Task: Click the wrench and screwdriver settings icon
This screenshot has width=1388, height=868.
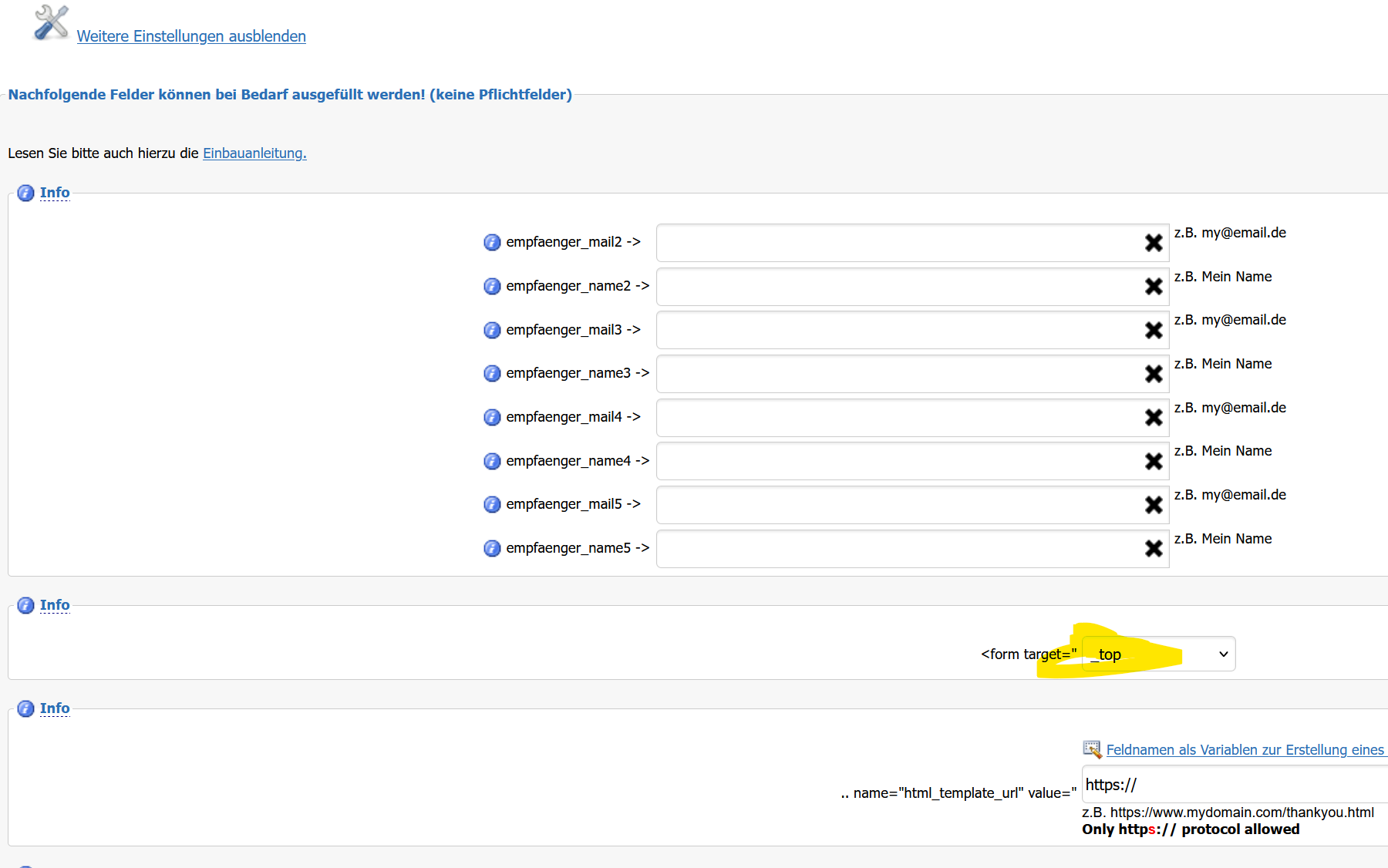Action: 51,22
